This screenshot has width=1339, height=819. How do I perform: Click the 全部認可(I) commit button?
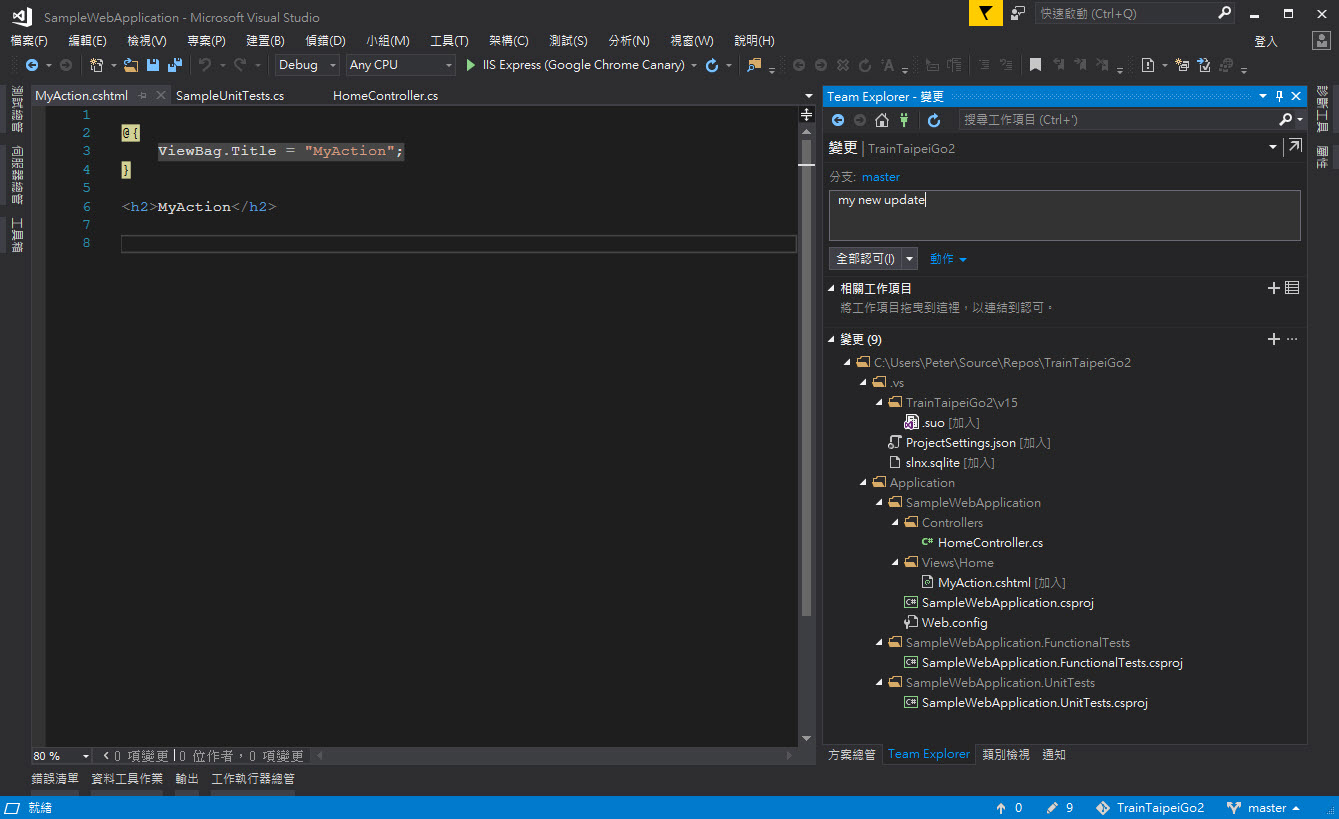click(x=866, y=259)
